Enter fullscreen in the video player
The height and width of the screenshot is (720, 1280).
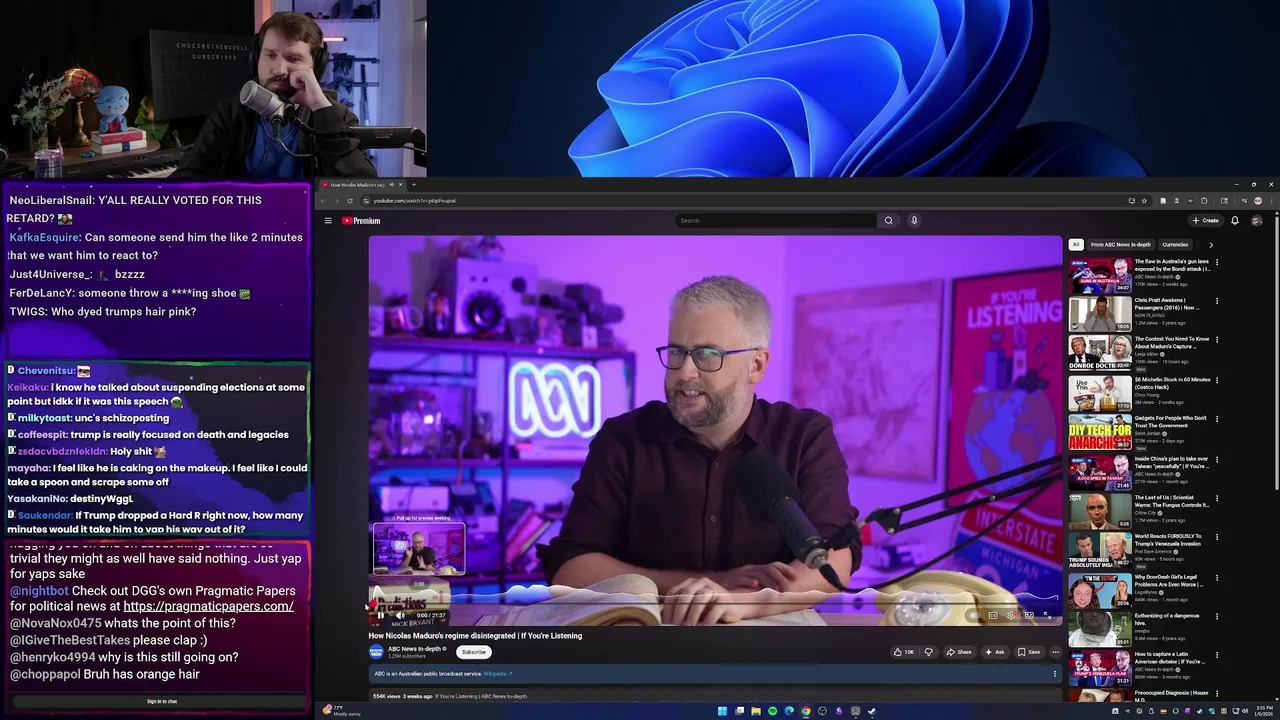tap(1047, 615)
